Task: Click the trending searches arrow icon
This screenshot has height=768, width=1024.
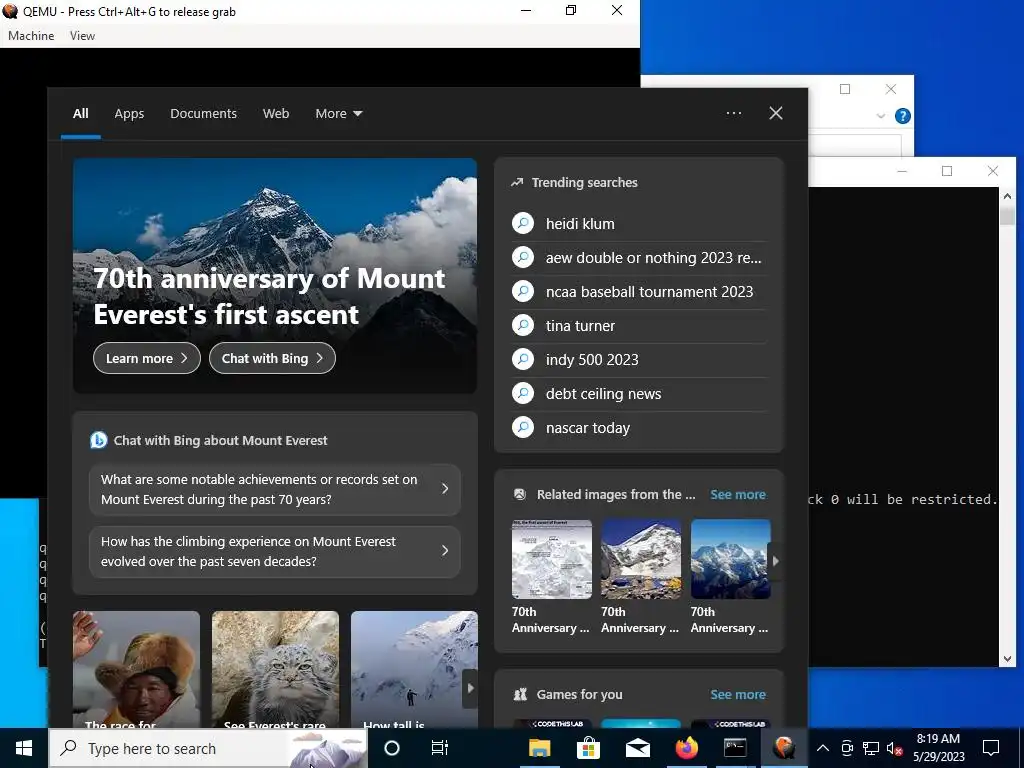Action: click(x=517, y=182)
